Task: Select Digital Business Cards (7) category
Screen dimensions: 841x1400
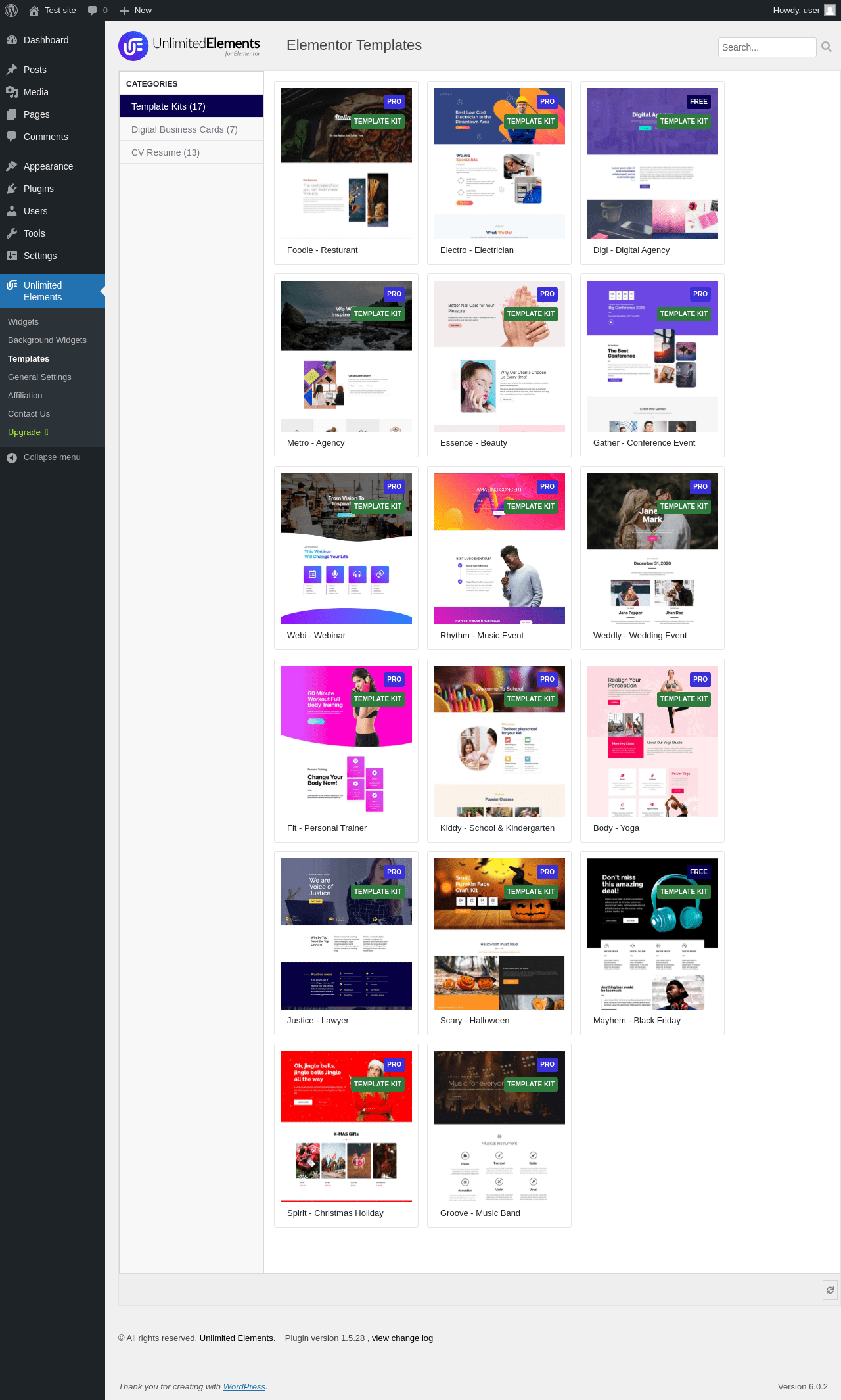Action: pyautogui.click(x=191, y=129)
